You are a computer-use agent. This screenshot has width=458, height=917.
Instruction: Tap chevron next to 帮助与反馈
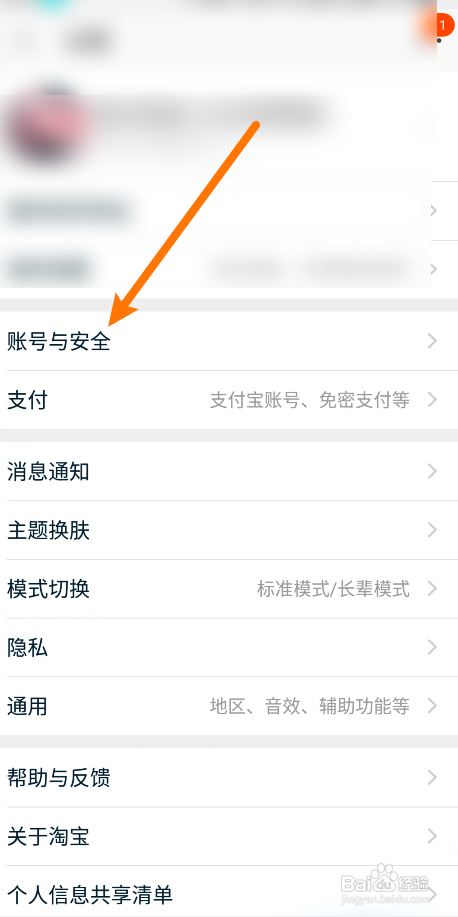click(x=432, y=778)
